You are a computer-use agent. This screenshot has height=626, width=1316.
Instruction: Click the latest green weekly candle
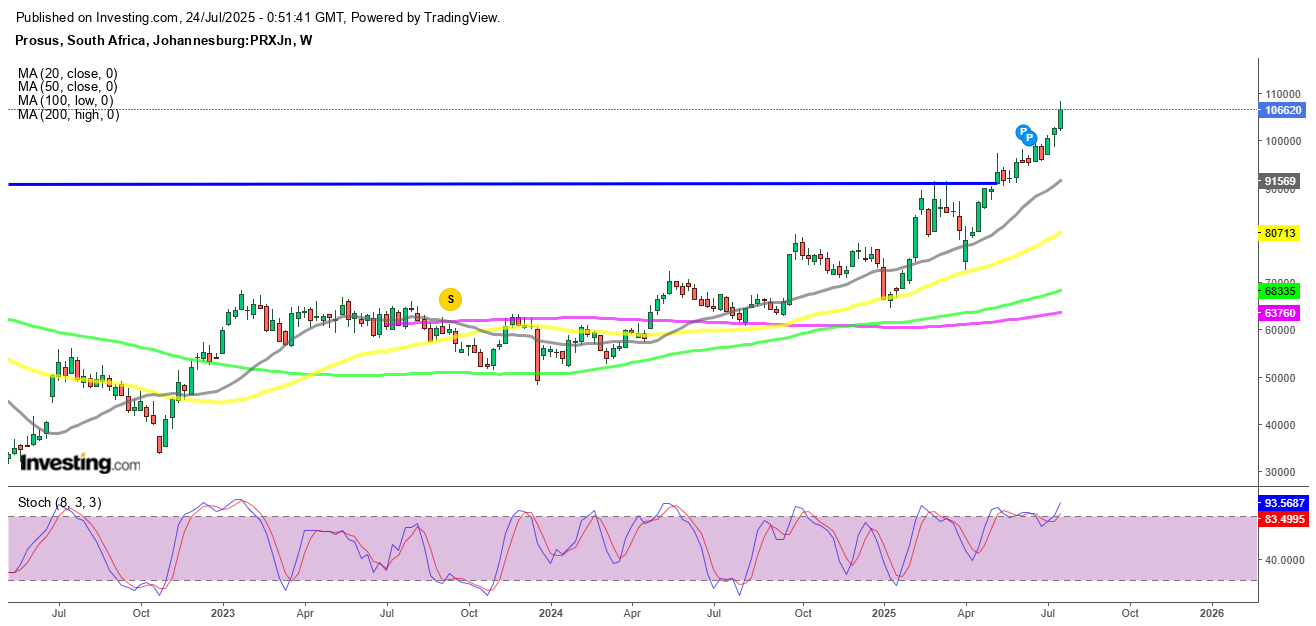tap(1060, 118)
